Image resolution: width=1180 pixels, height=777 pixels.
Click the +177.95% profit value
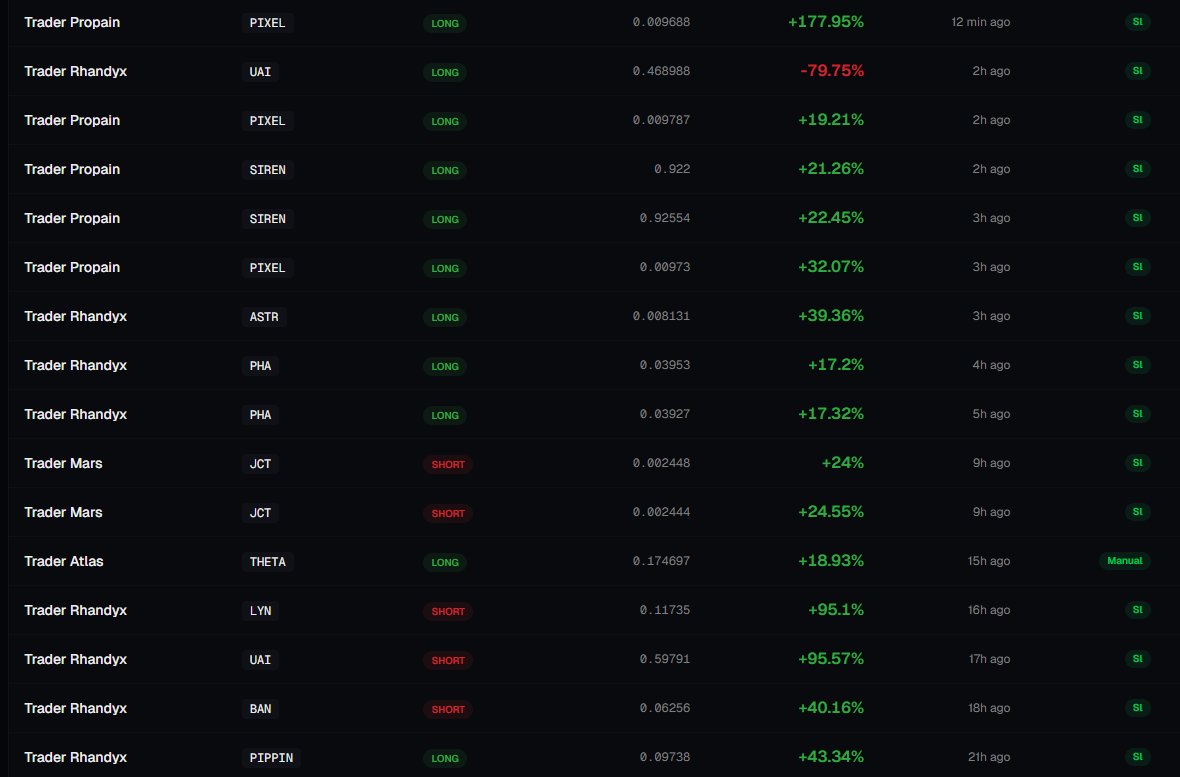pos(825,21)
